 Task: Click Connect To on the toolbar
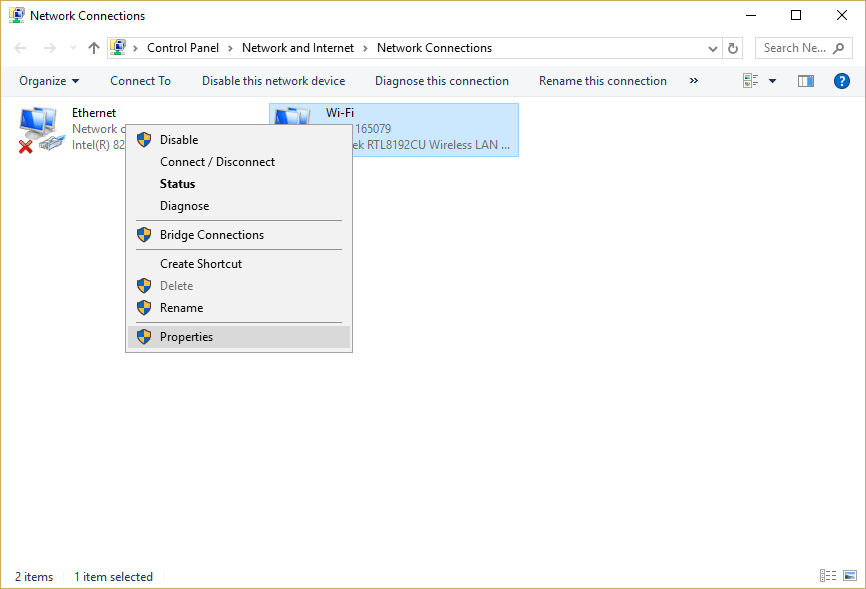click(140, 80)
